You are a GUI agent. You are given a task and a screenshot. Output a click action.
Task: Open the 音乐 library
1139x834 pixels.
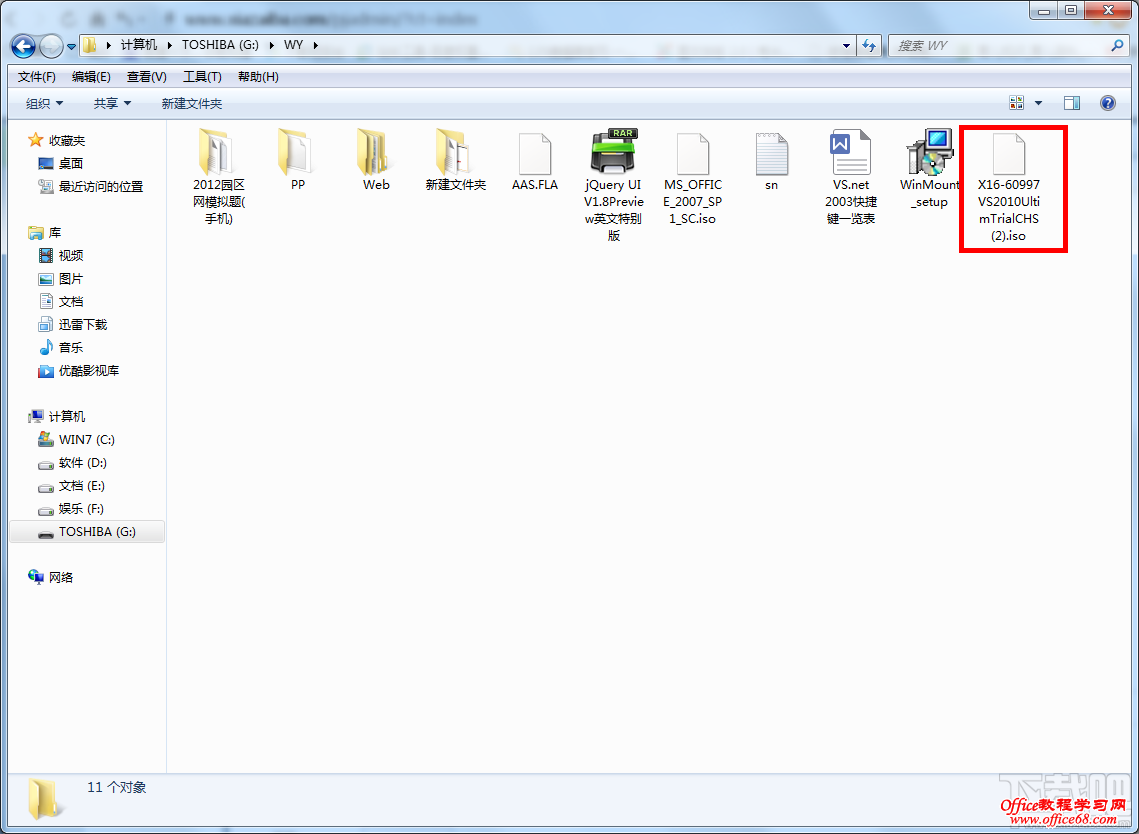click(x=61, y=348)
